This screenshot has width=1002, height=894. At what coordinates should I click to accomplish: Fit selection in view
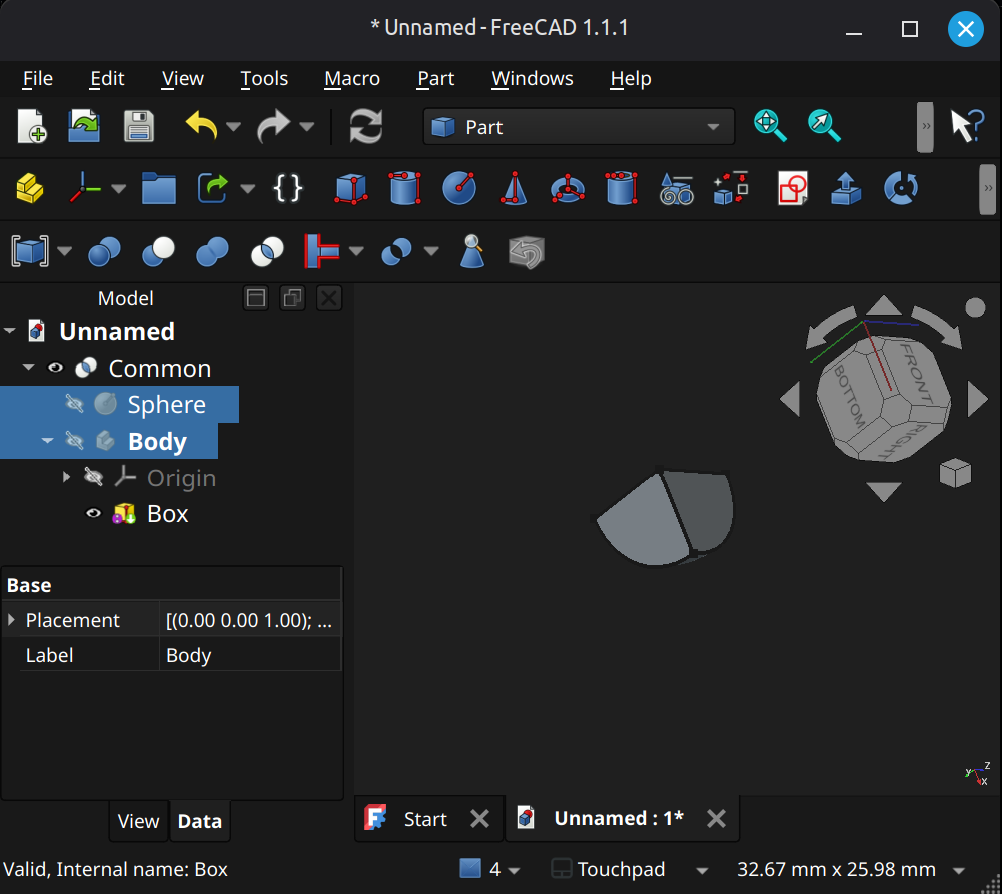(x=824, y=126)
